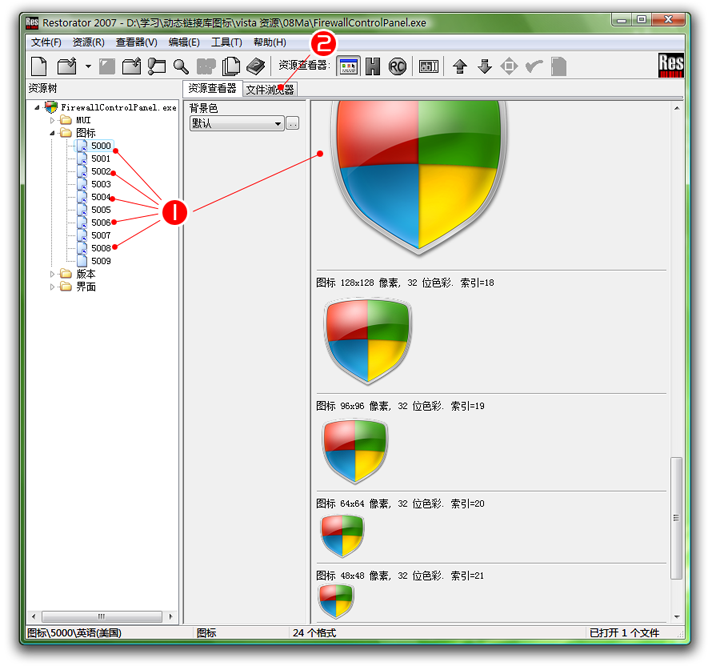Open the 工具(T) menu
Image resolution: width=720 pixels, height=666 pixels.
tap(226, 42)
